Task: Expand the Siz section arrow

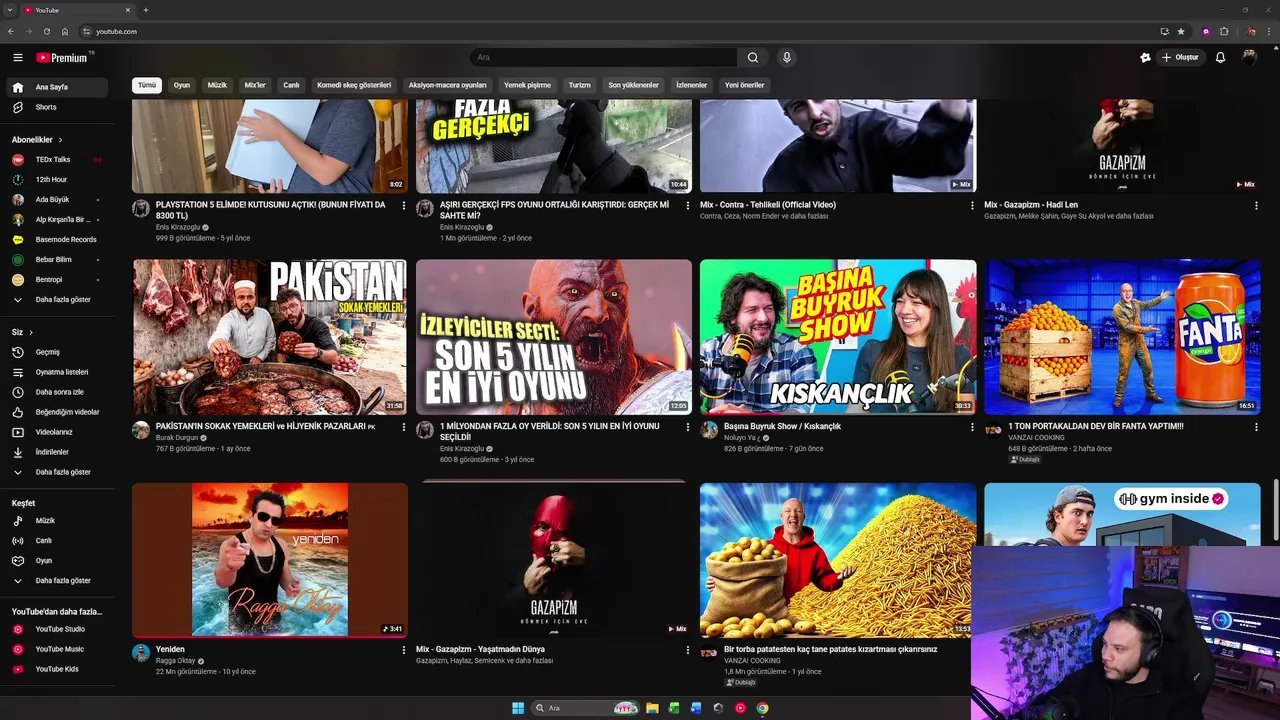Action: pyautogui.click(x=31, y=332)
